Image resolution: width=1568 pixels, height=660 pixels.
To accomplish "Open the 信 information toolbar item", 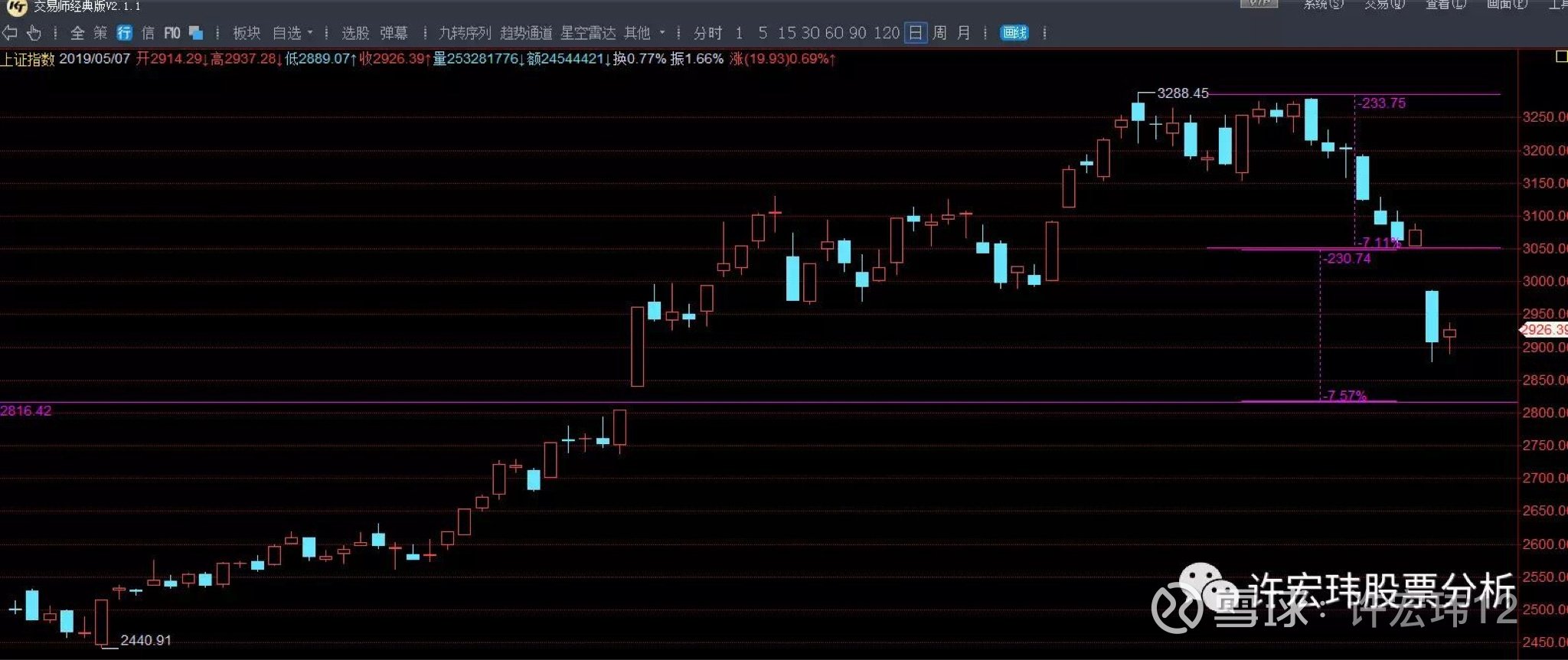I will 148,33.
